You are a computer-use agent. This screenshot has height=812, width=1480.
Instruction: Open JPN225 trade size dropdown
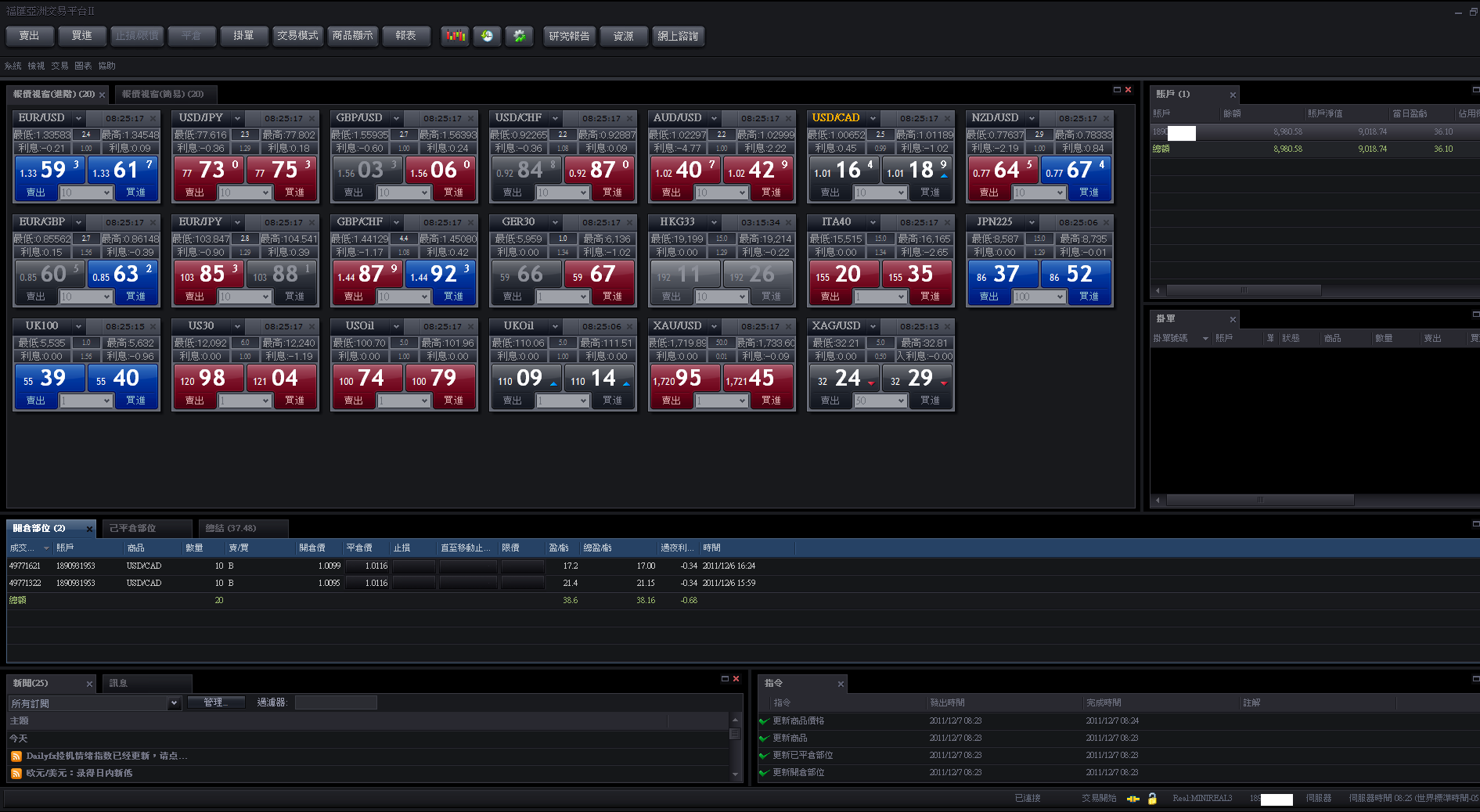point(1060,297)
